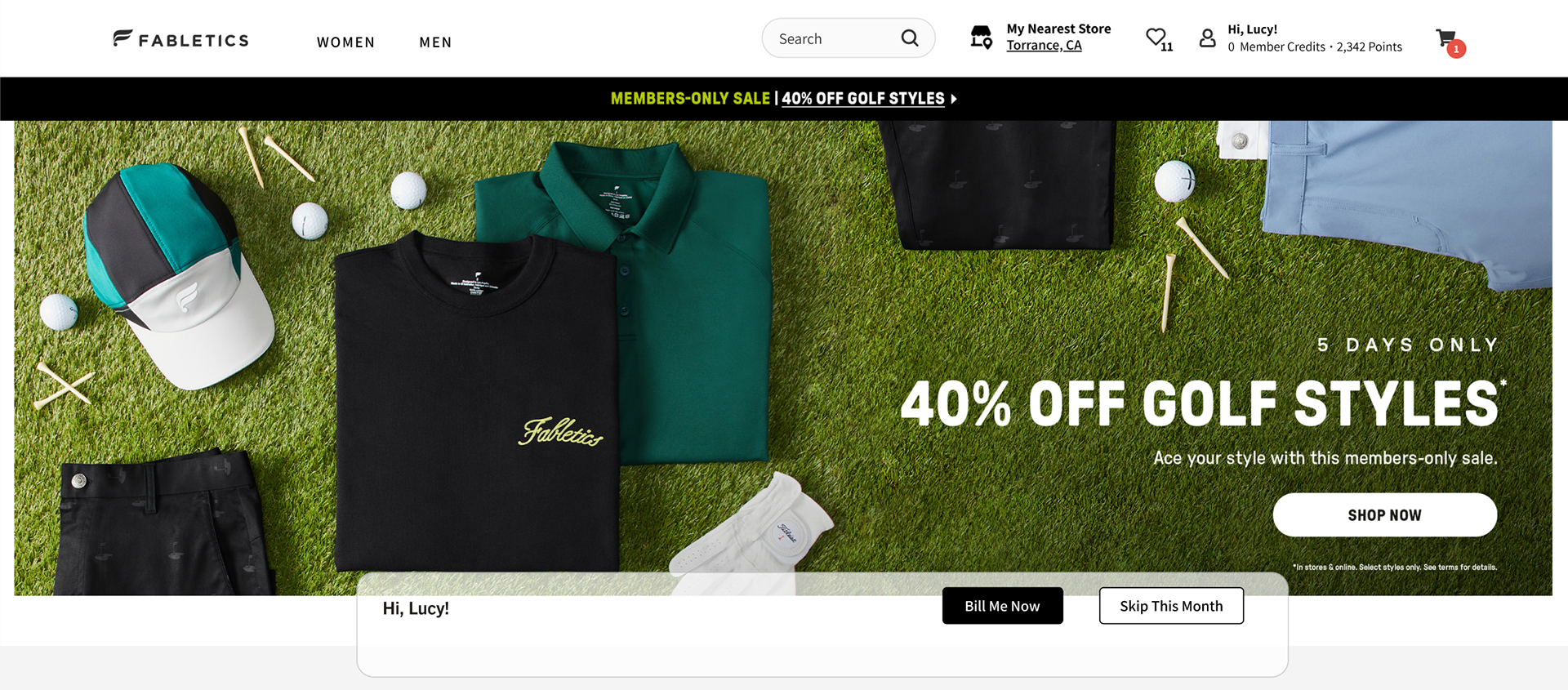Click the Fabletics logo
This screenshot has height=690, width=1568.
click(180, 38)
